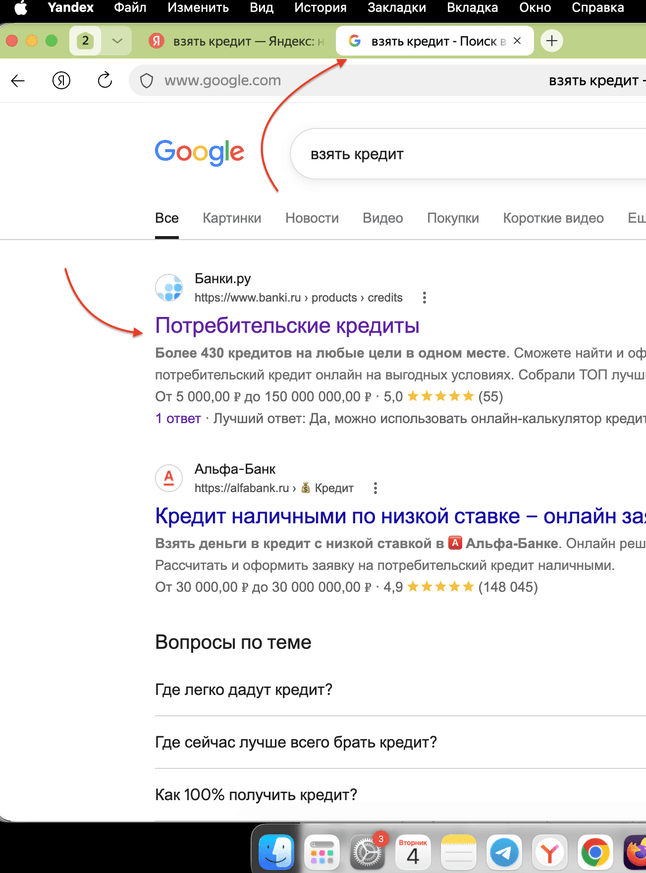Screen dimensions: 646x873
Task: Click the back navigation arrow
Action: click(18, 81)
